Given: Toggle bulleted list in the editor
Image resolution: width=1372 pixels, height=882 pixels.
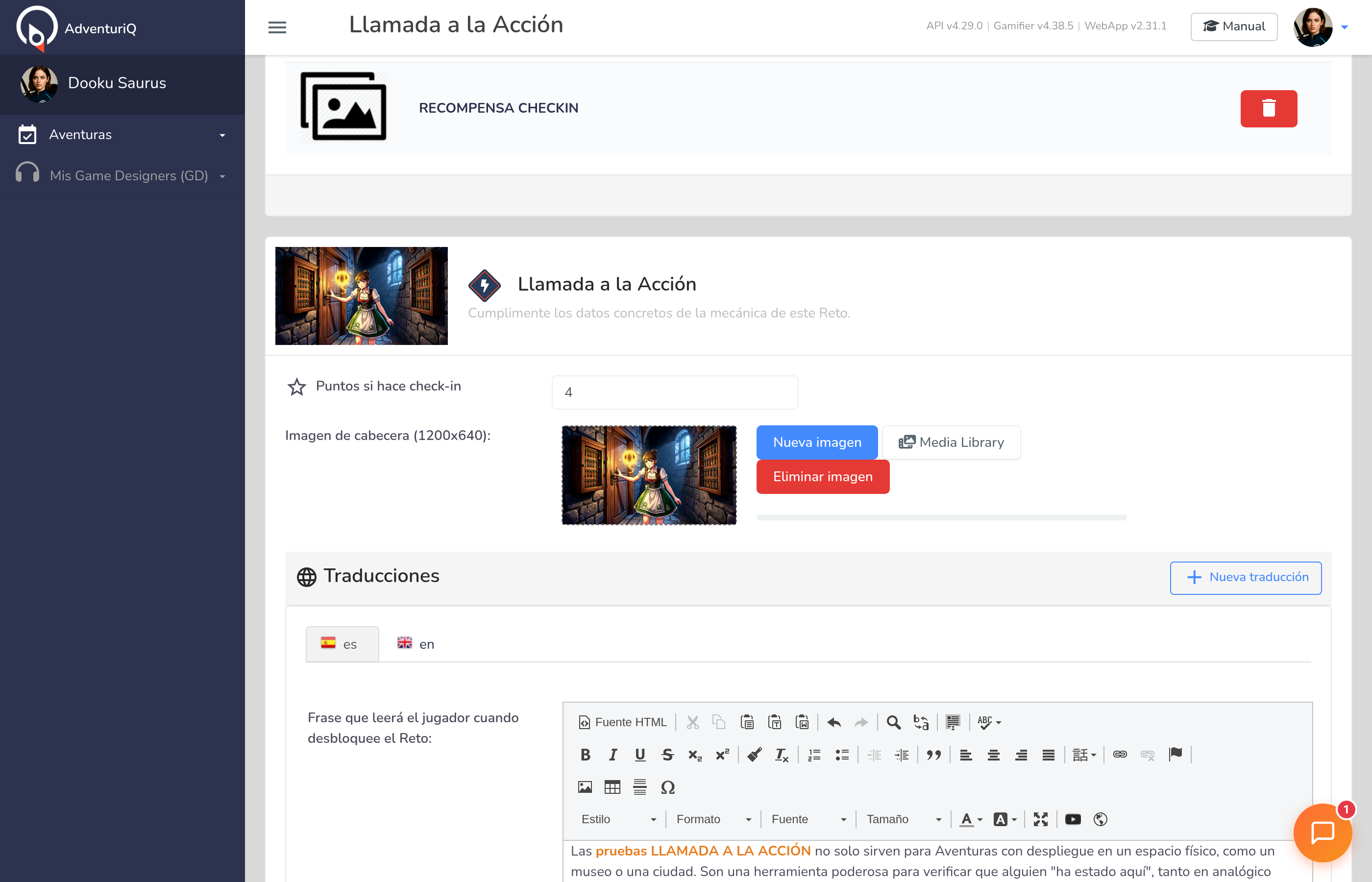Looking at the screenshot, I should (842, 755).
